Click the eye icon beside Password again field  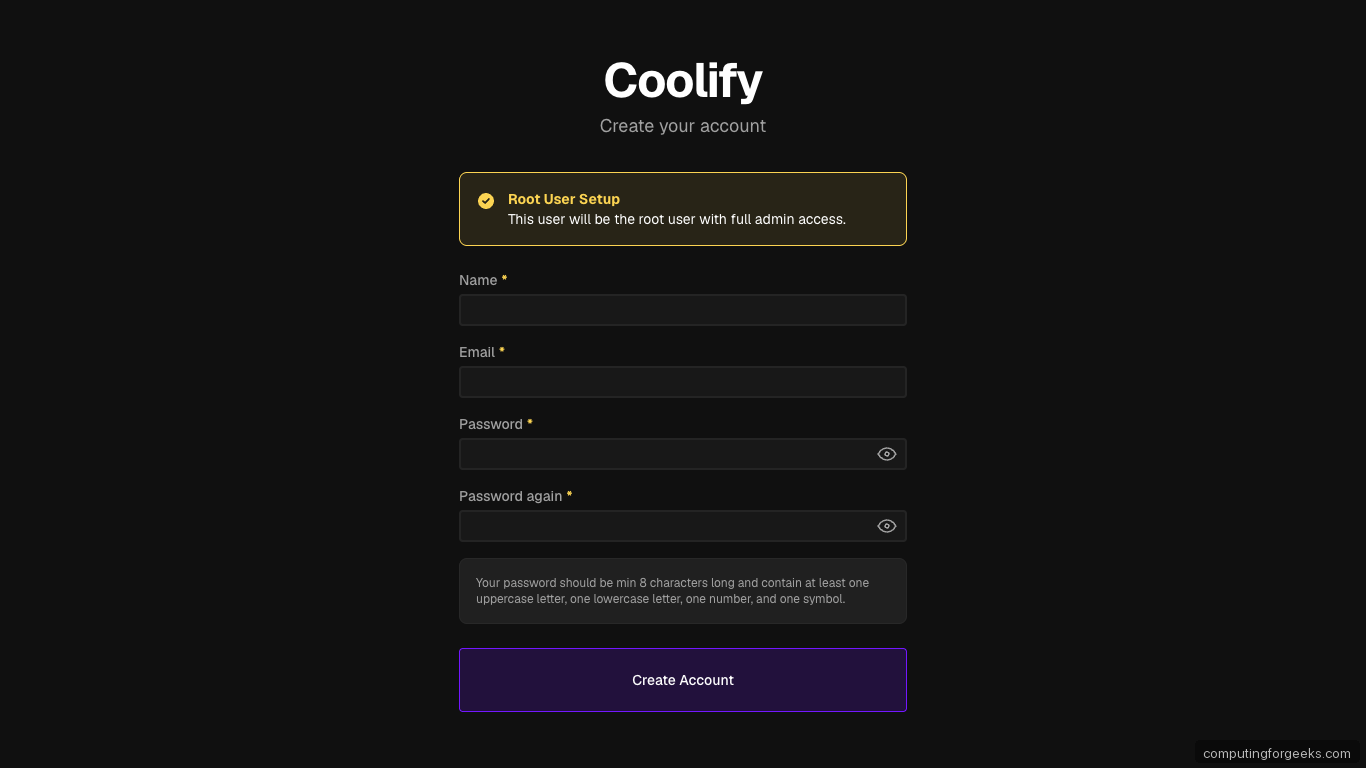point(886,525)
